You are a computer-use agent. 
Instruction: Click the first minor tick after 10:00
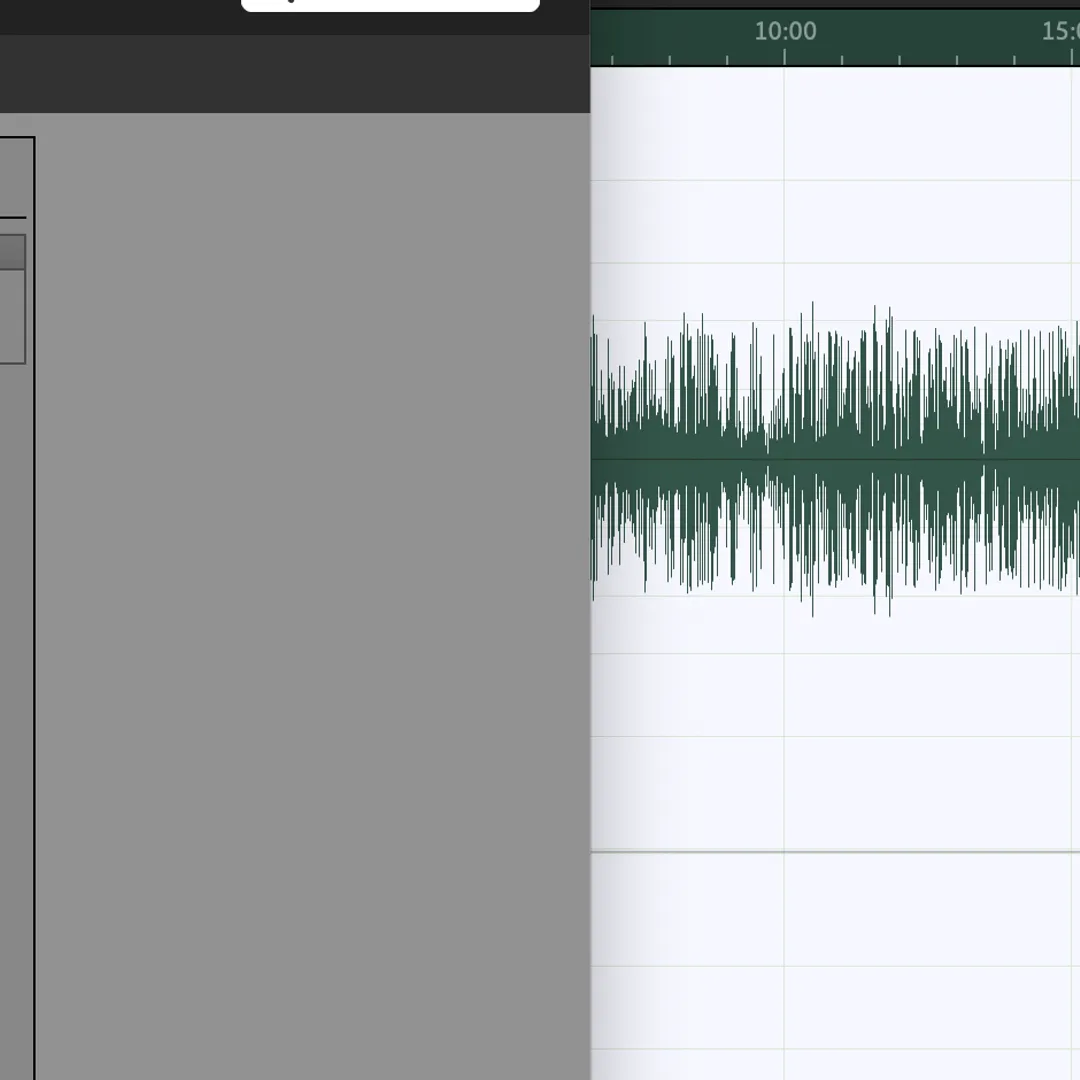pyautogui.click(x=842, y=60)
